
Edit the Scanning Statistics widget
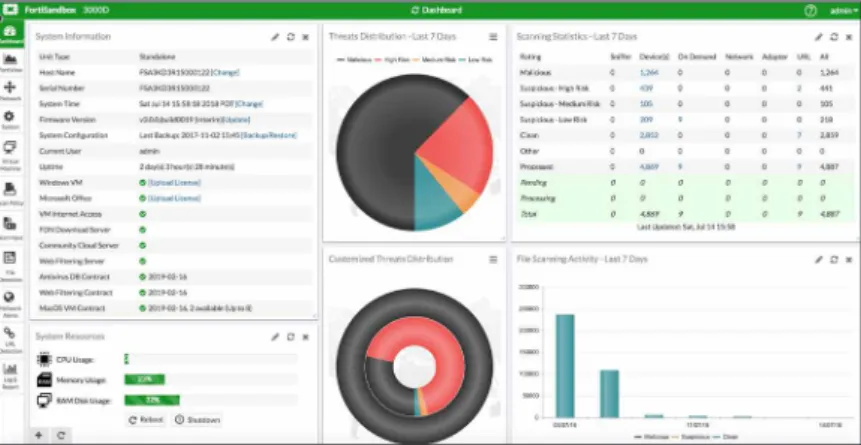(x=819, y=37)
